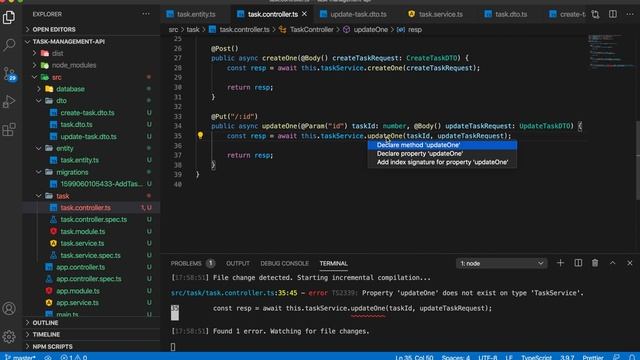Open update-task.dto.ts in explorer tree
Screen dimensions: 640x360
(88, 136)
